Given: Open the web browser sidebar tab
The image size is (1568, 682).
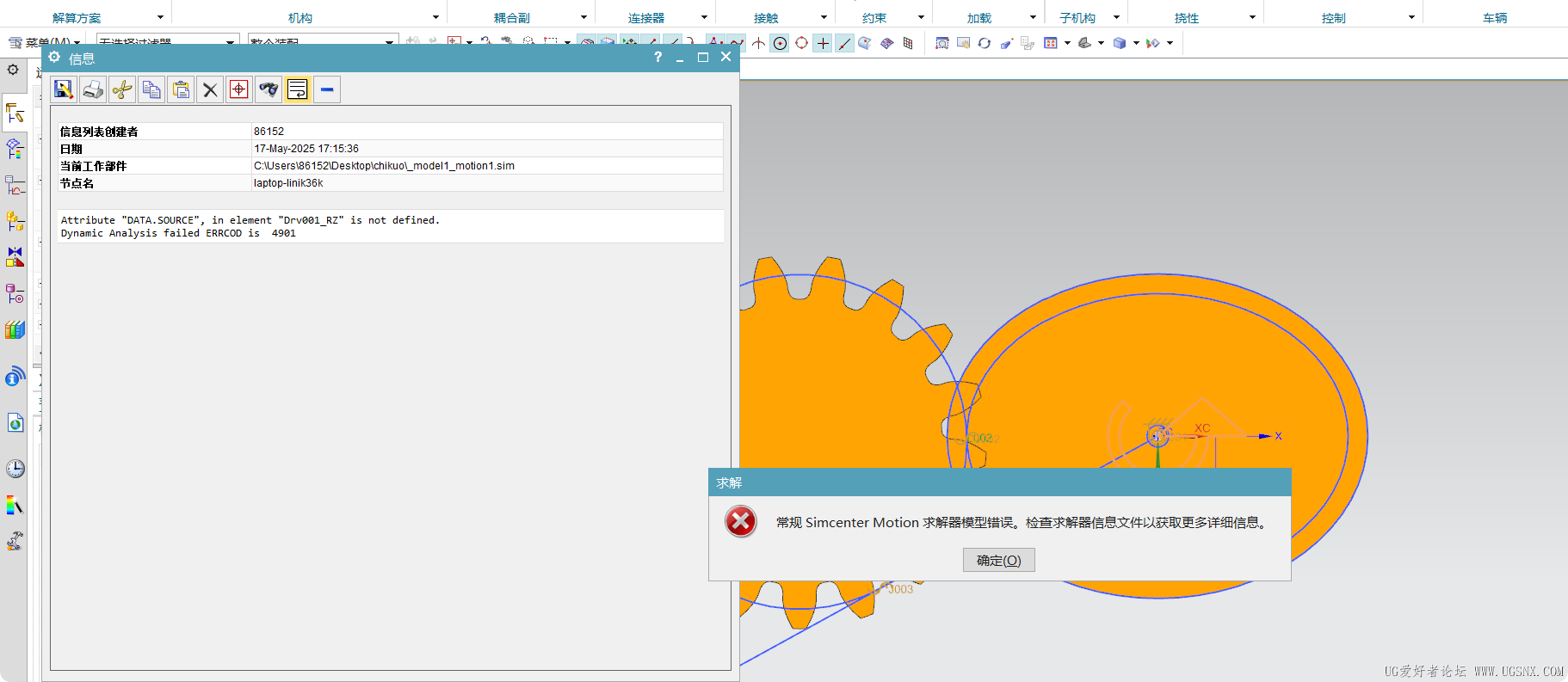Looking at the screenshot, I should pyautogui.click(x=15, y=422).
